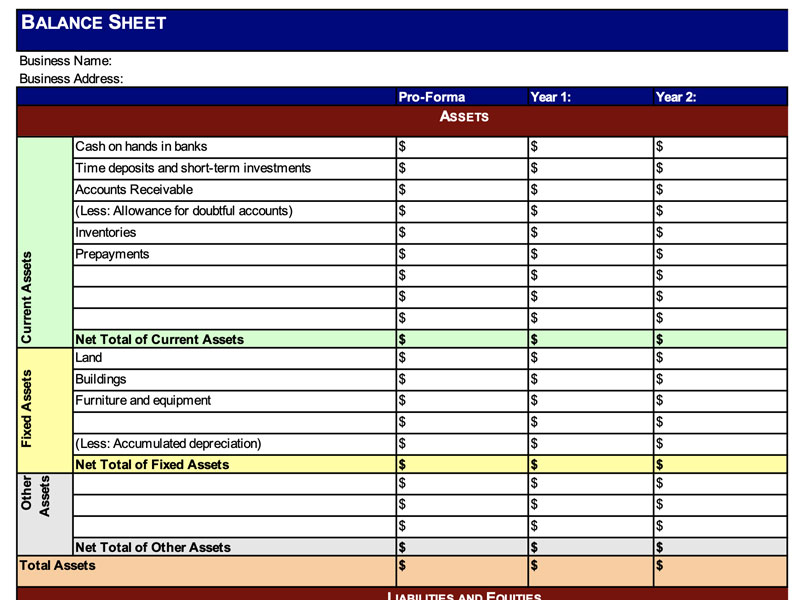Select the Inventories row label
This screenshot has width=800, height=600.
106,232
